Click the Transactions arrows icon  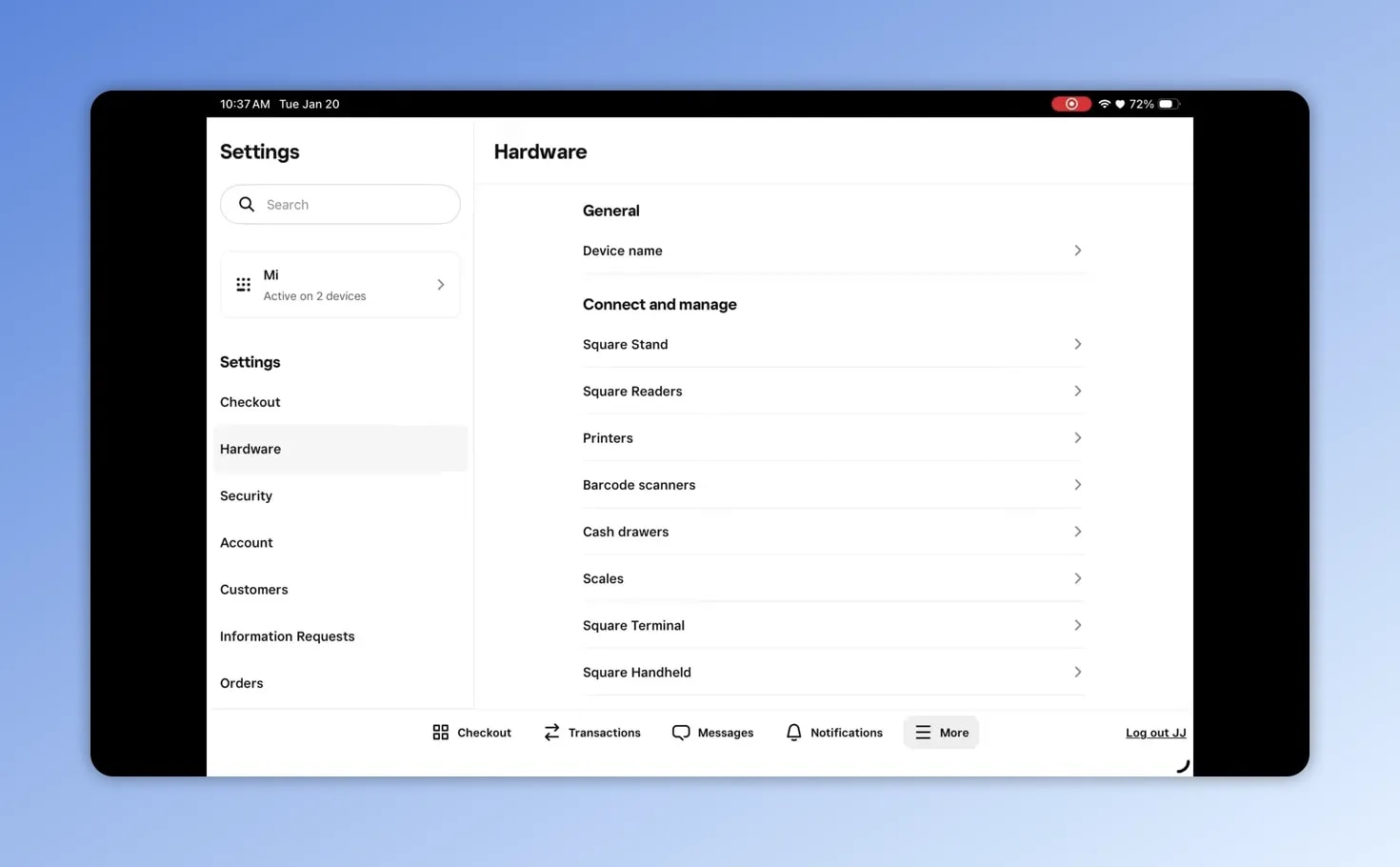point(551,732)
